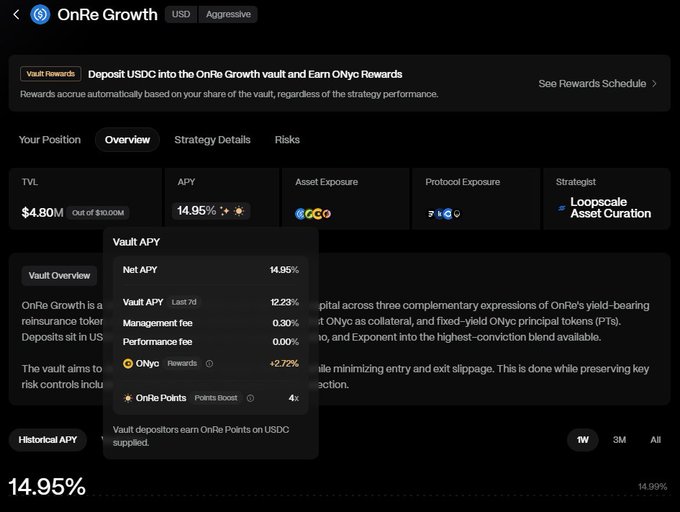The width and height of the screenshot is (680, 512).
Task: Select All chart range
Action: pos(656,440)
